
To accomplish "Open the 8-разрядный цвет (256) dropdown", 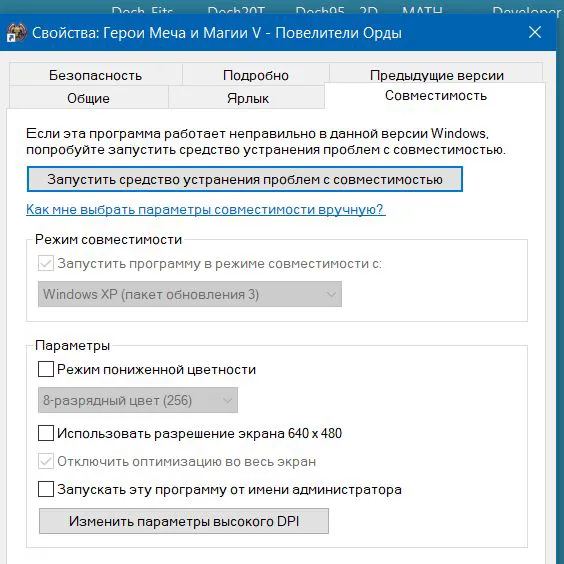I will tap(138, 400).
